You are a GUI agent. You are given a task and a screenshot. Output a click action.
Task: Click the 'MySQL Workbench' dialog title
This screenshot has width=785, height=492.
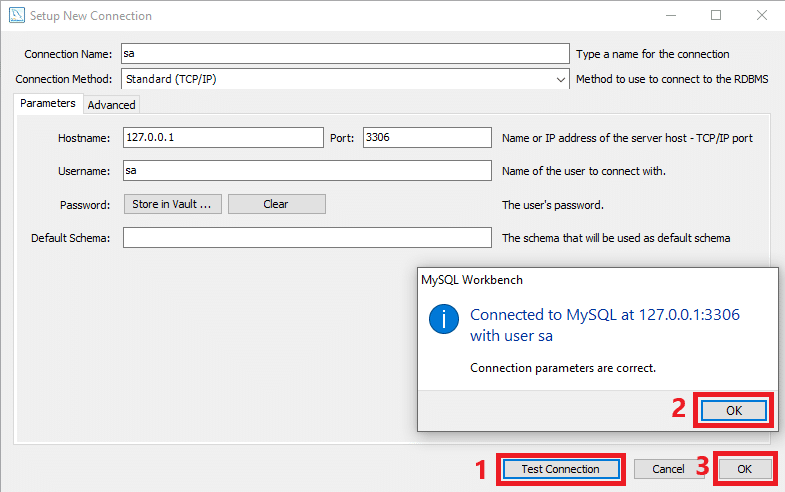[472, 280]
